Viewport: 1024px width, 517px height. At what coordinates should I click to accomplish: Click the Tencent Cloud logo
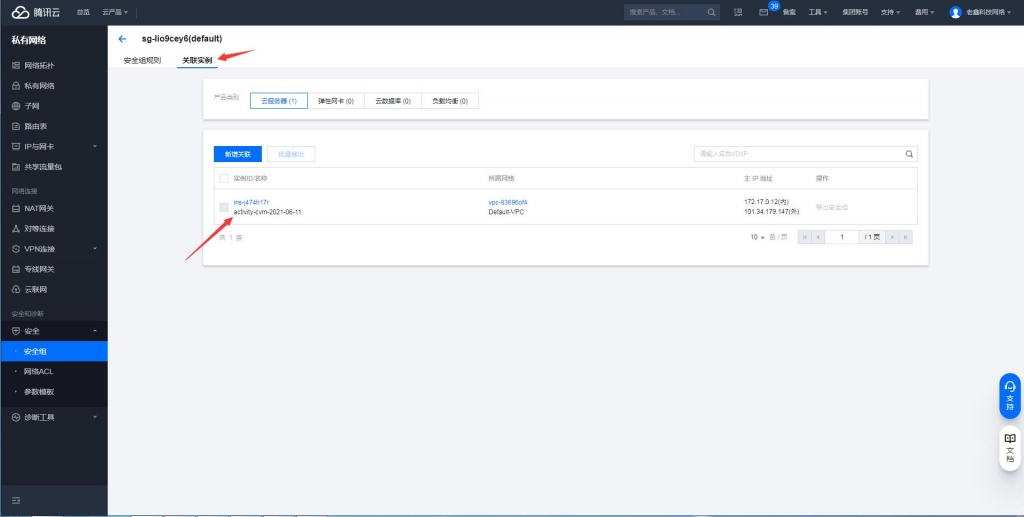(x=35, y=12)
